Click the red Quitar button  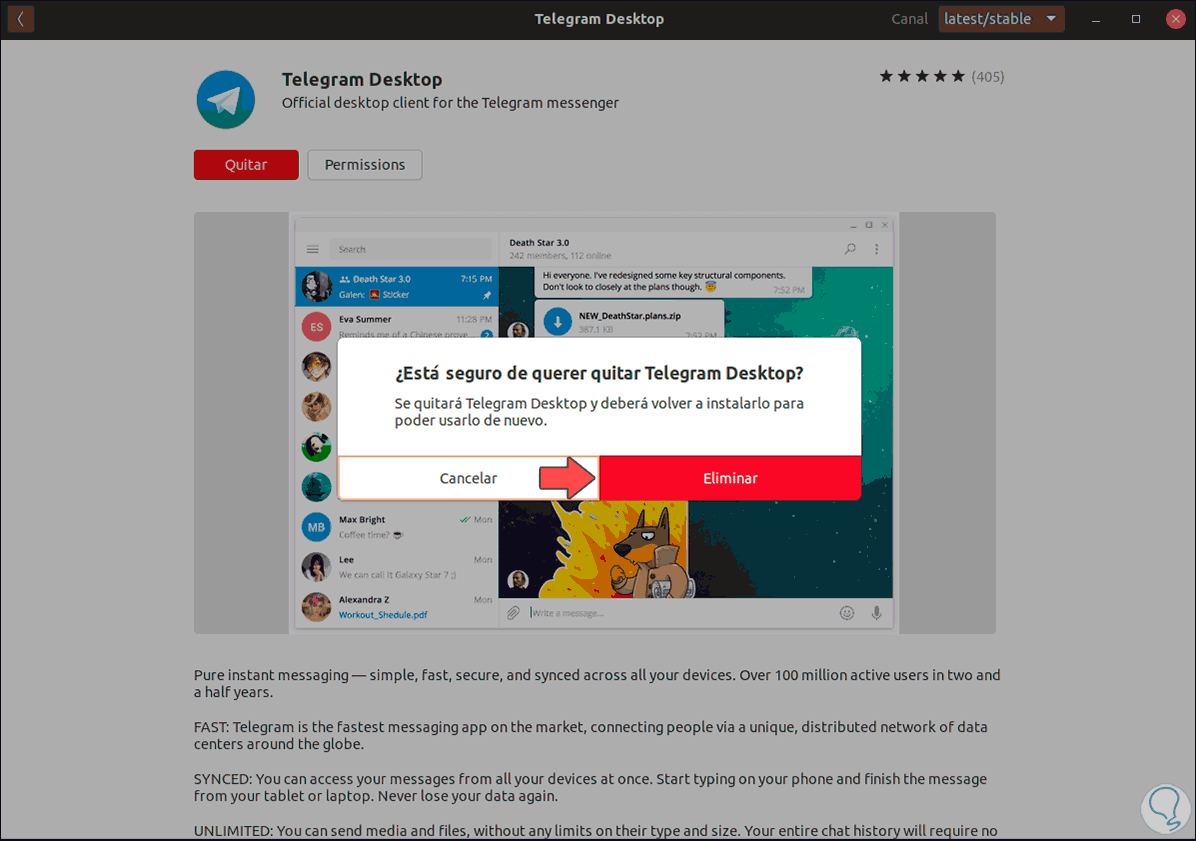(x=246, y=165)
